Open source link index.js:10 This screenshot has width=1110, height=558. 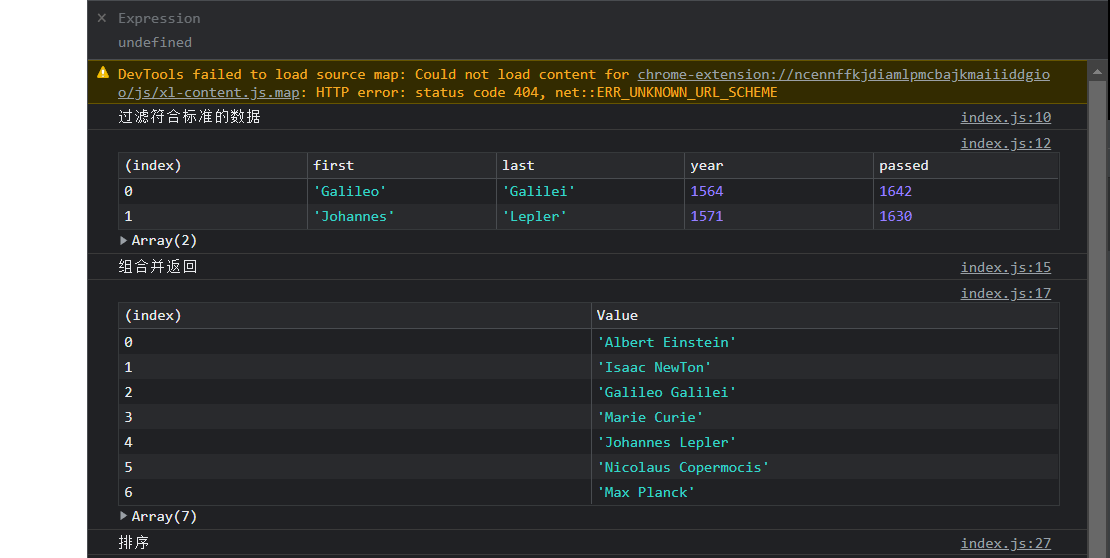[x=1005, y=117]
